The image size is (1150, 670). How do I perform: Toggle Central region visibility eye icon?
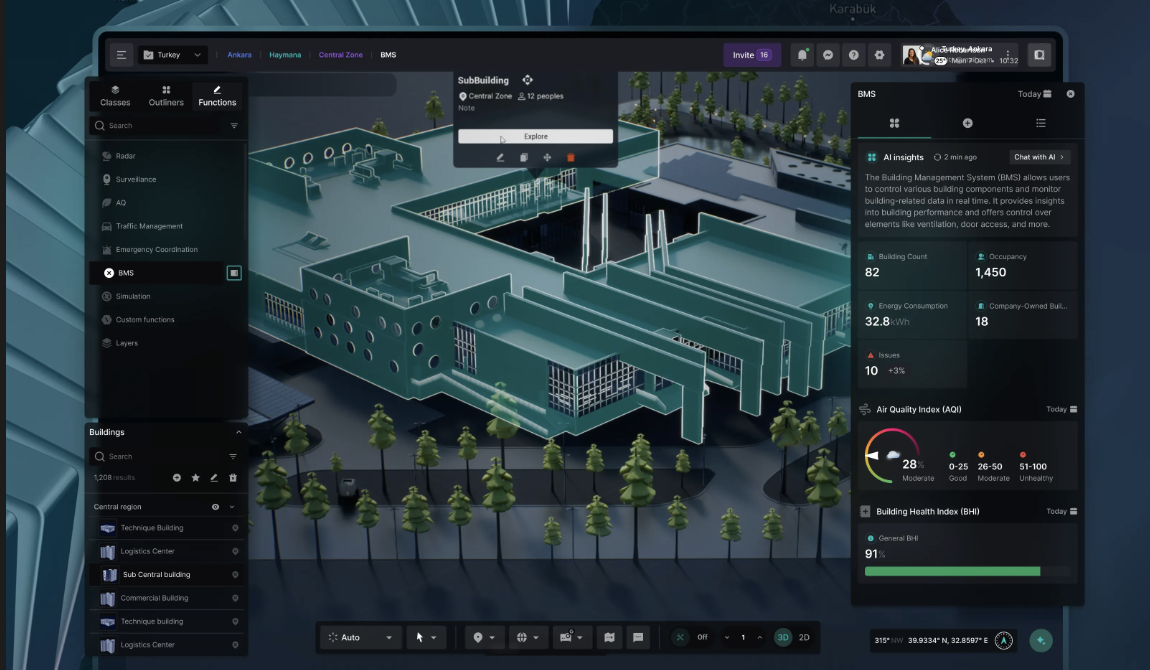[215, 507]
